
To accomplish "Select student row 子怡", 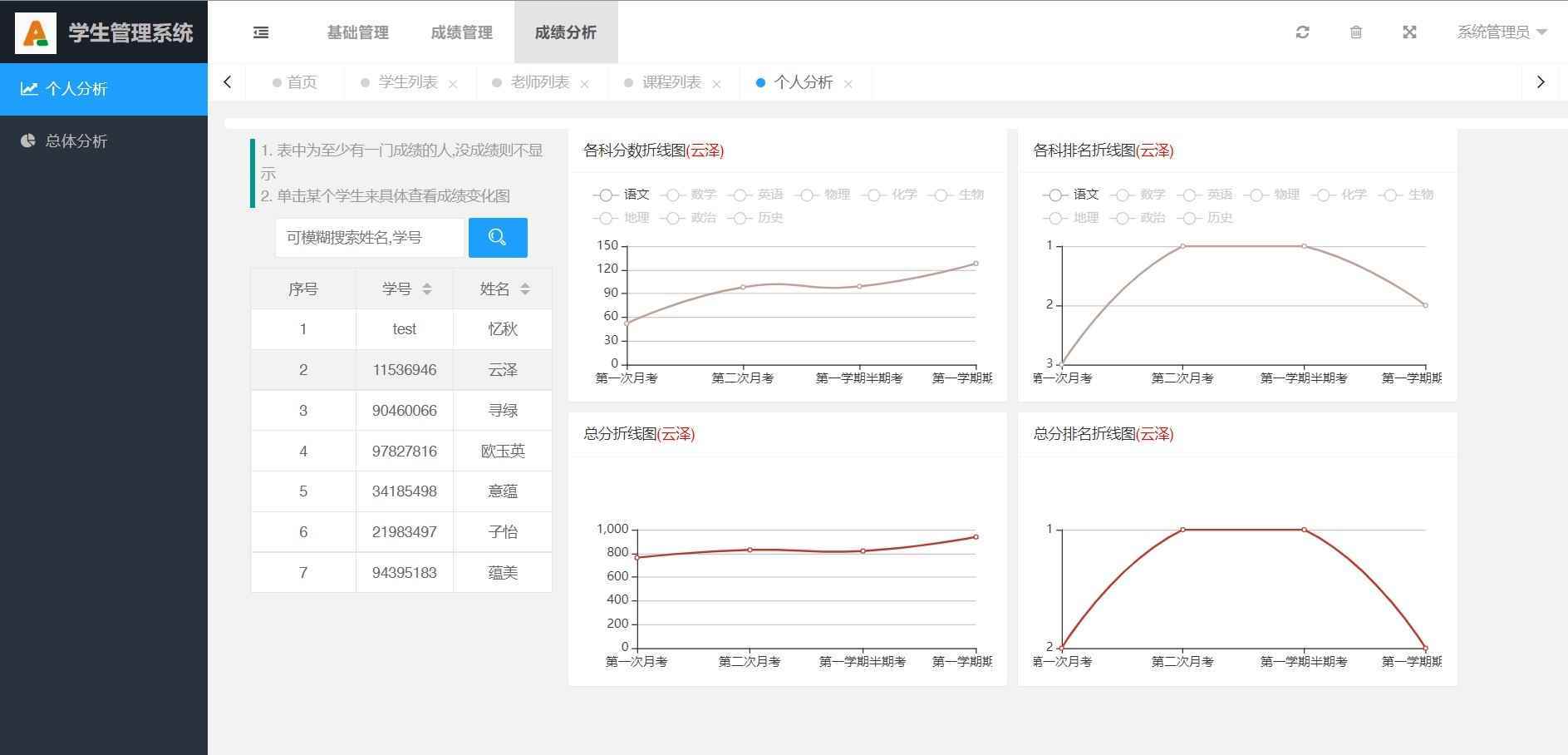I will pos(401,532).
